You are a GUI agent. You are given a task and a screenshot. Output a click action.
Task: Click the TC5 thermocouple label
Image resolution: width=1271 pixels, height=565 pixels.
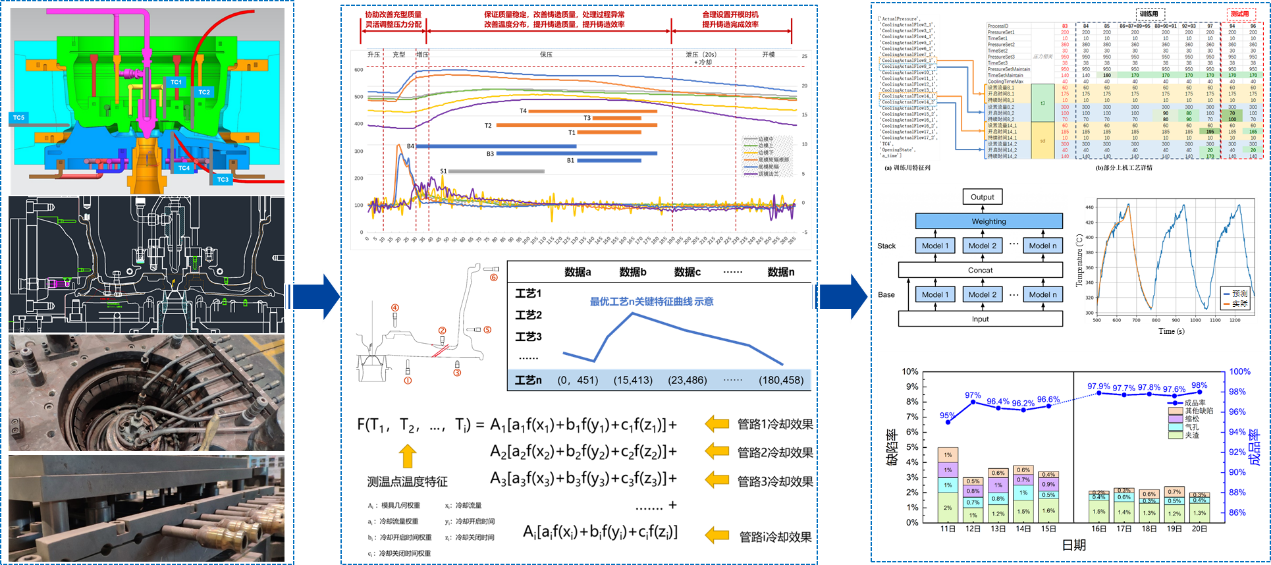pos(19,118)
